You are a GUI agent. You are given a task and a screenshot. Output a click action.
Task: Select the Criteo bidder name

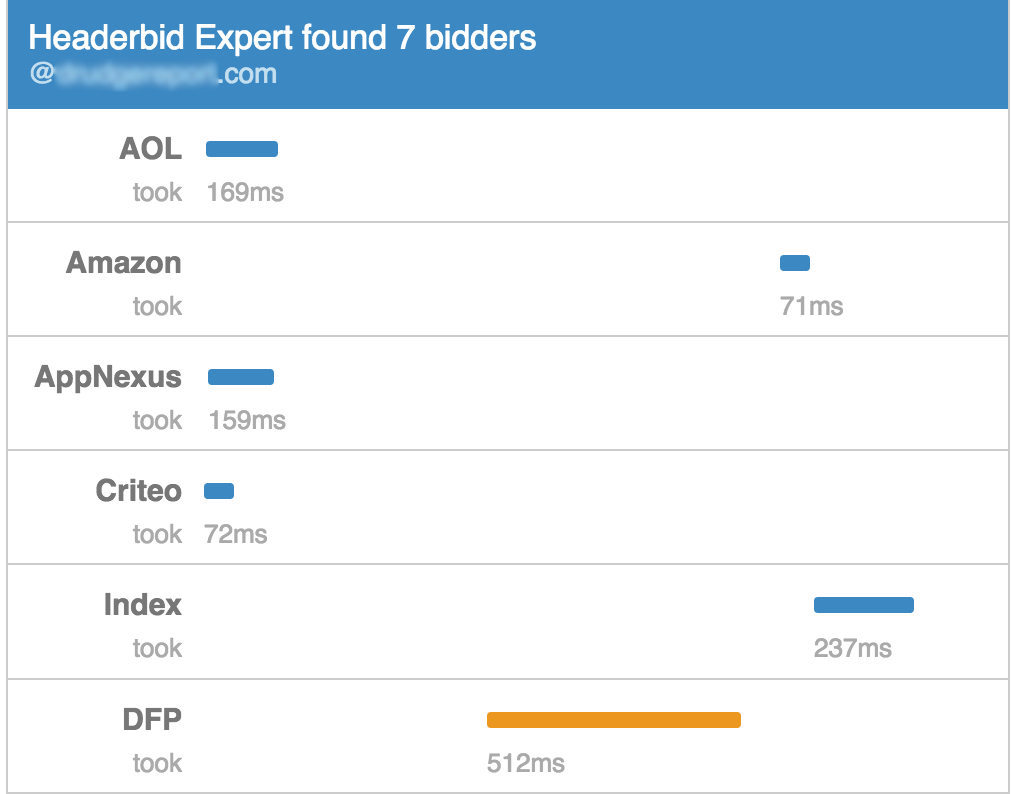click(139, 491)
